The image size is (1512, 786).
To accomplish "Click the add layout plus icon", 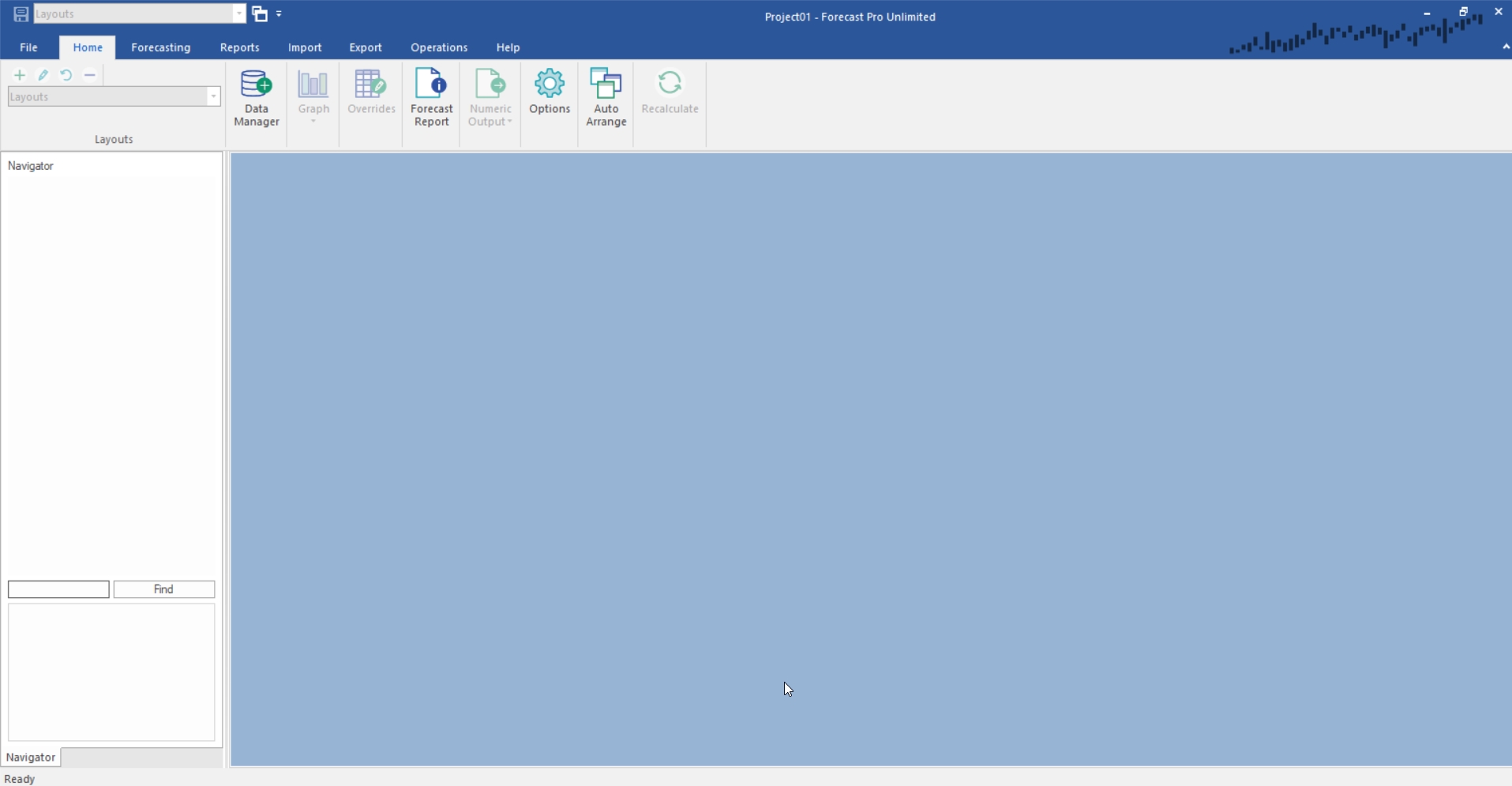I will [20, 75].
